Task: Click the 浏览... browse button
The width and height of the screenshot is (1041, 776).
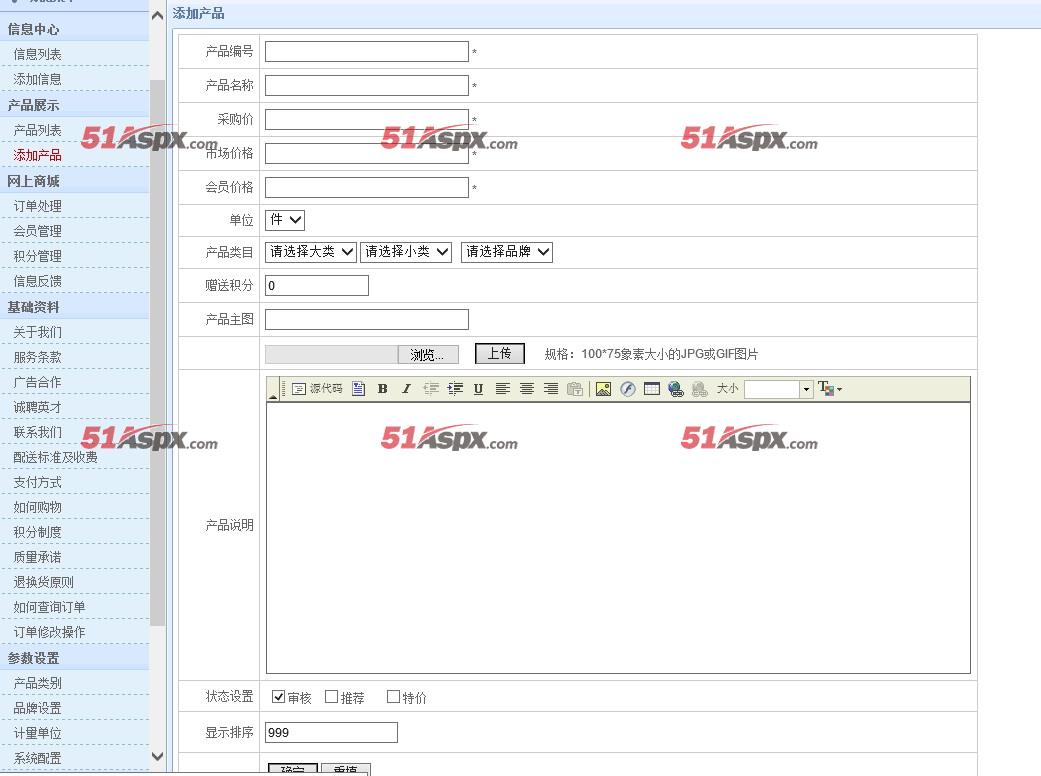Action: click(428, 354)
